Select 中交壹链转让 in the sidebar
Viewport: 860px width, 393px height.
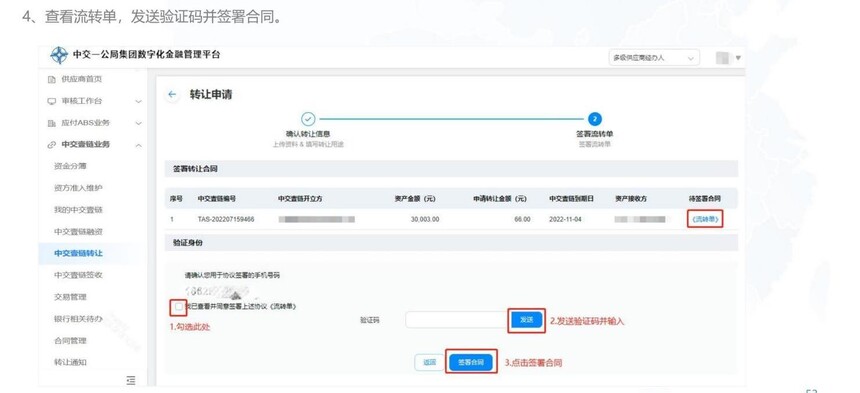[x=78, y=253]
